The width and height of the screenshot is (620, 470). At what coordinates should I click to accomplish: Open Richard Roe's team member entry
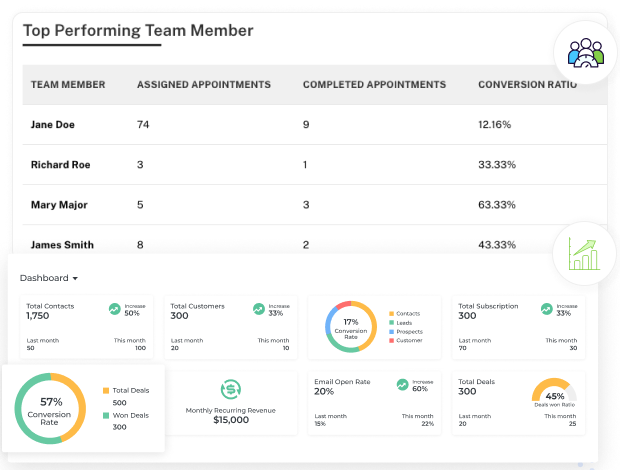[60, 164]
